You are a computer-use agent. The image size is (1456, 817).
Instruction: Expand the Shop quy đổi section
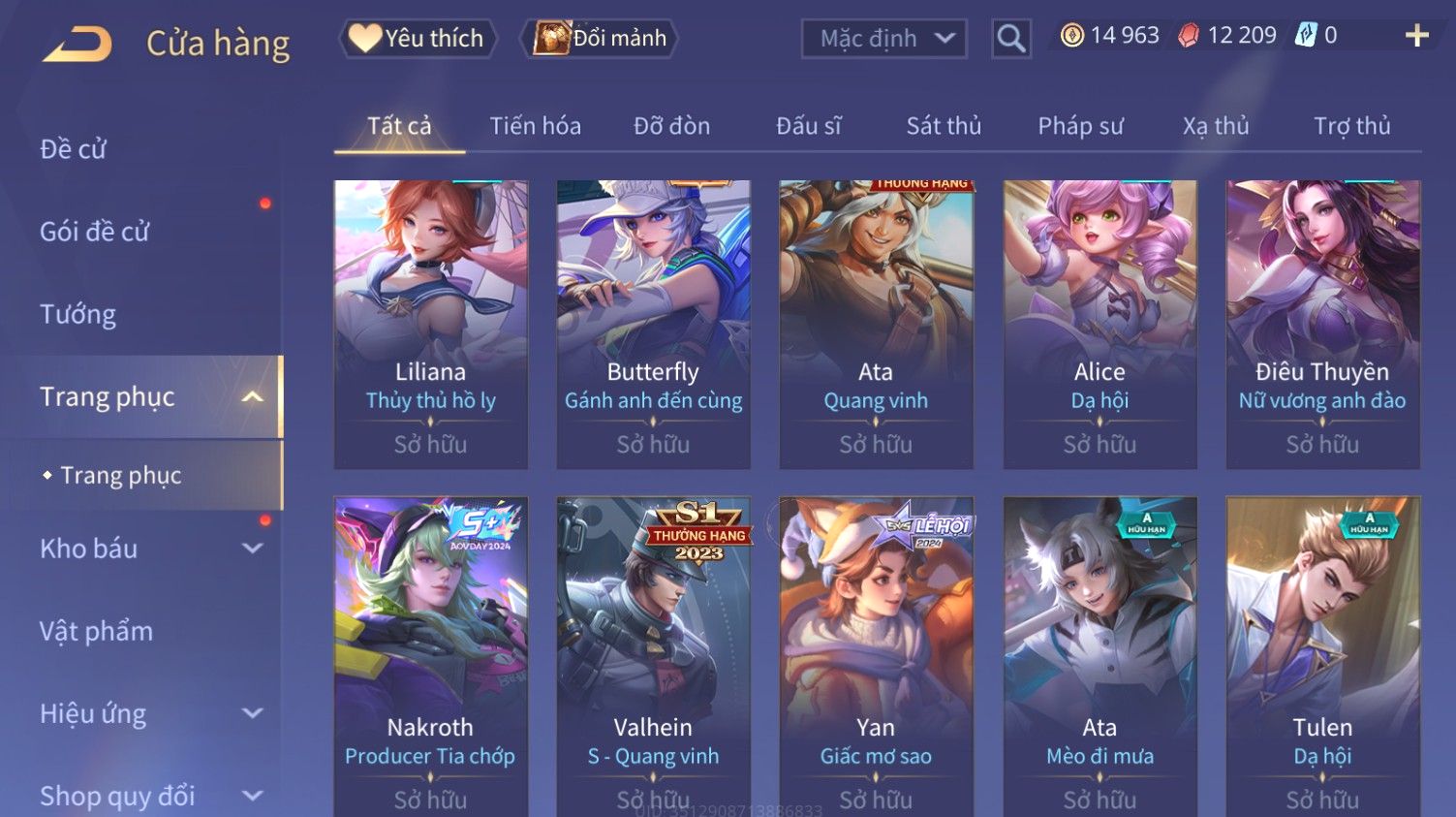tap(252, 796)
